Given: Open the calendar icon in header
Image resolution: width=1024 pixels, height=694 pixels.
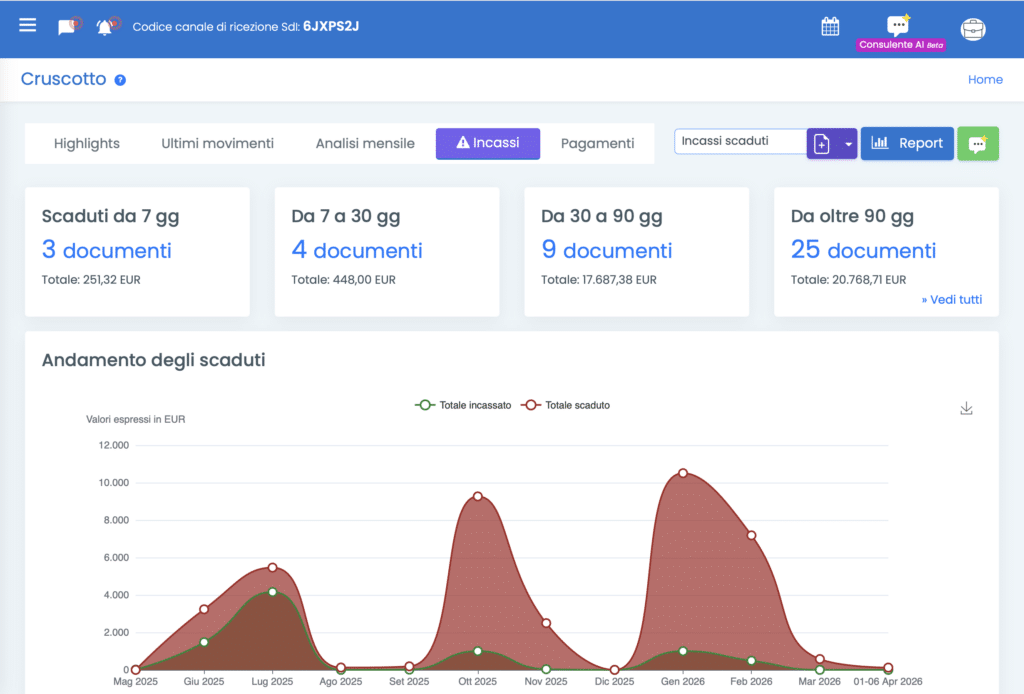Looking at the screenshot, I should point(830,27).
